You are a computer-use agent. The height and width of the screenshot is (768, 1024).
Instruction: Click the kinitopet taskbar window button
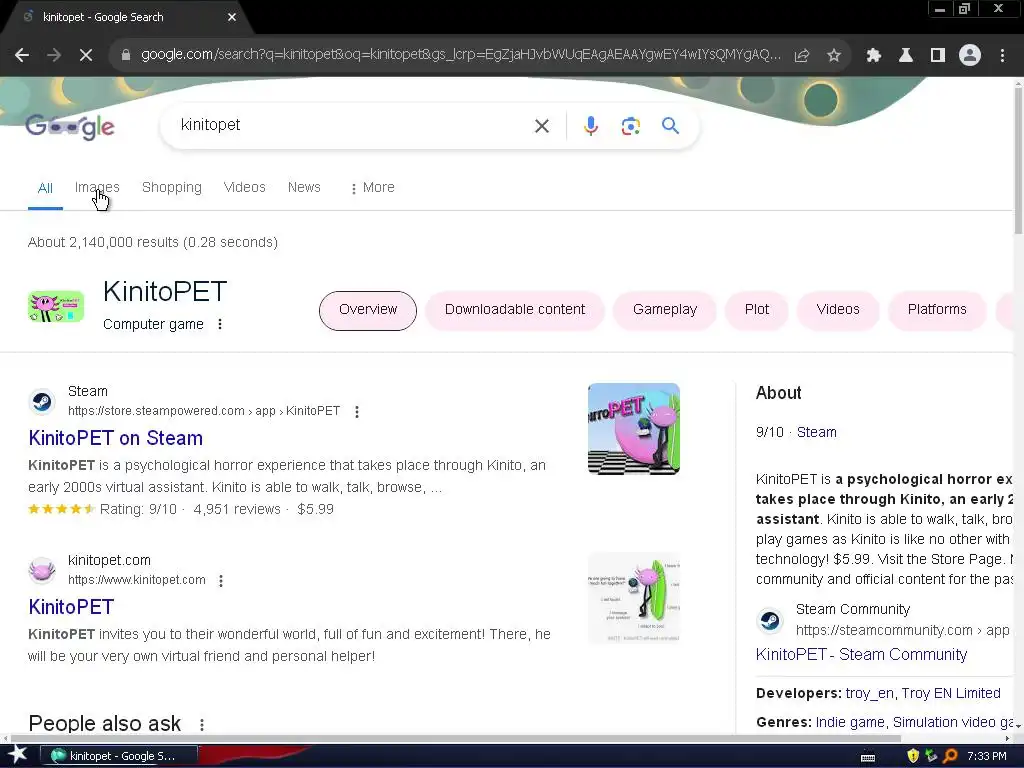coord(119,756)
